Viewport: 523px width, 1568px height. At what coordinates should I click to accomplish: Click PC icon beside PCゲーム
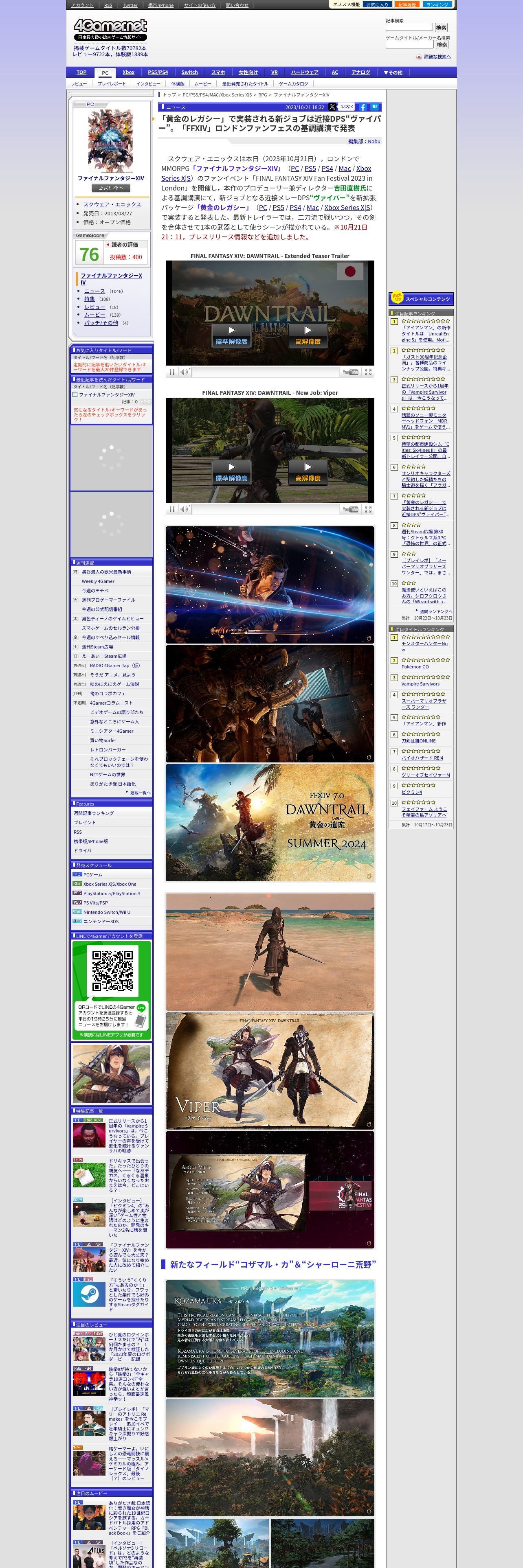77,874
